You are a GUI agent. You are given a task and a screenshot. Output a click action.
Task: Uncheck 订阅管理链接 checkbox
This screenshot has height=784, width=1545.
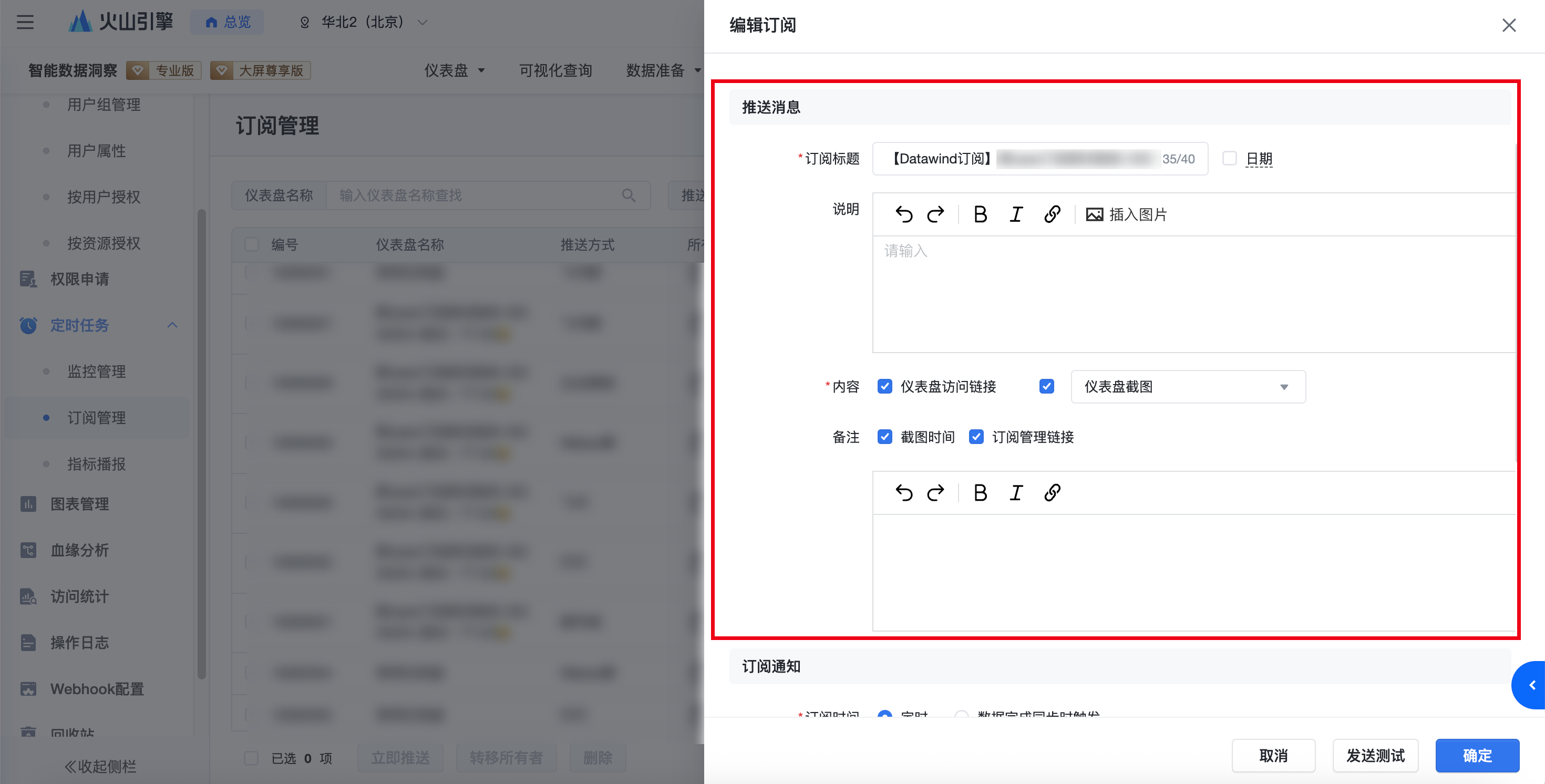pyautogui.click(x=976, y=437)
